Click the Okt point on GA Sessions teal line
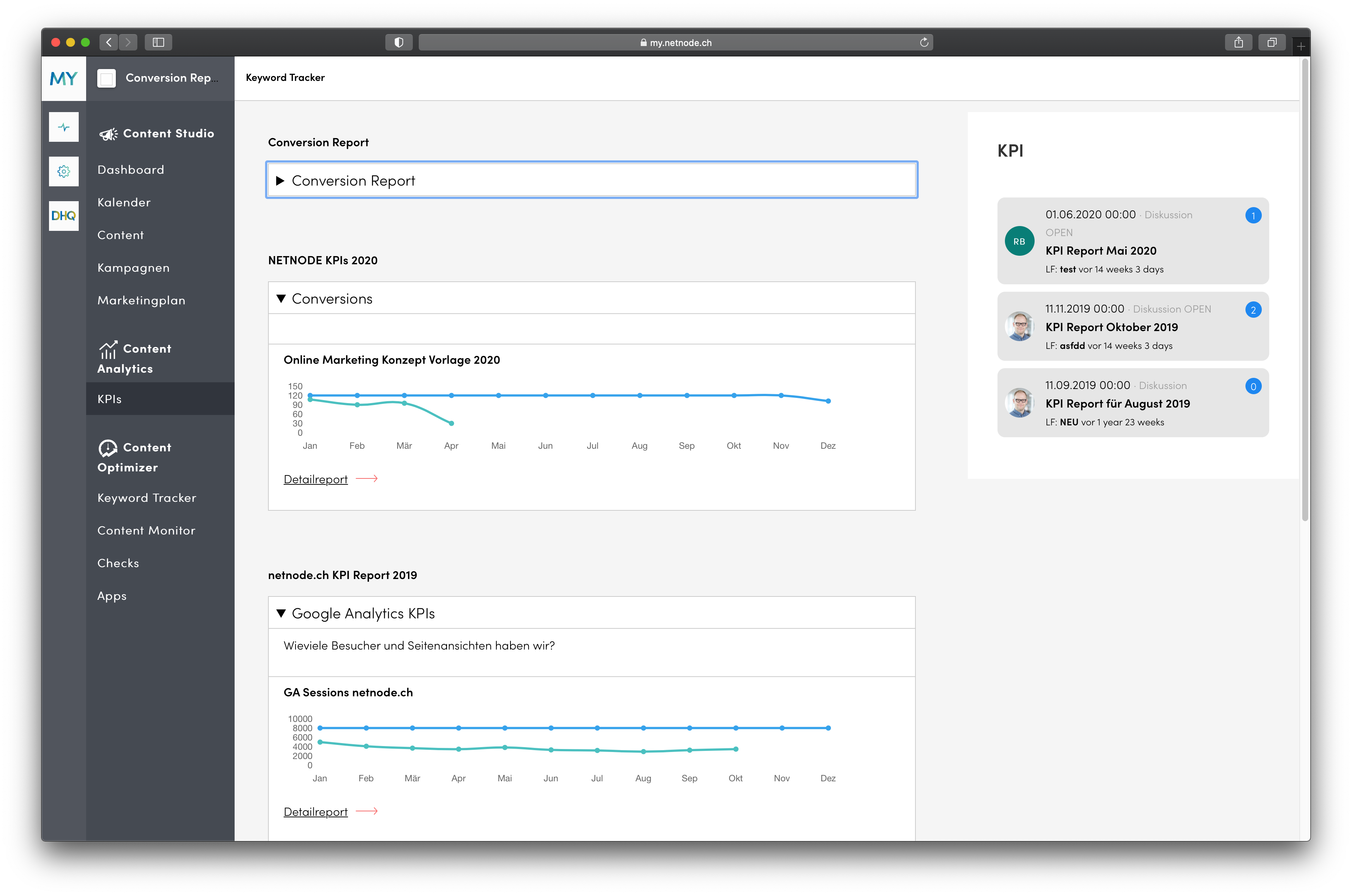The height and width of the screenshot is (896, 1352). pyautogui.click(x=736, y=749)
